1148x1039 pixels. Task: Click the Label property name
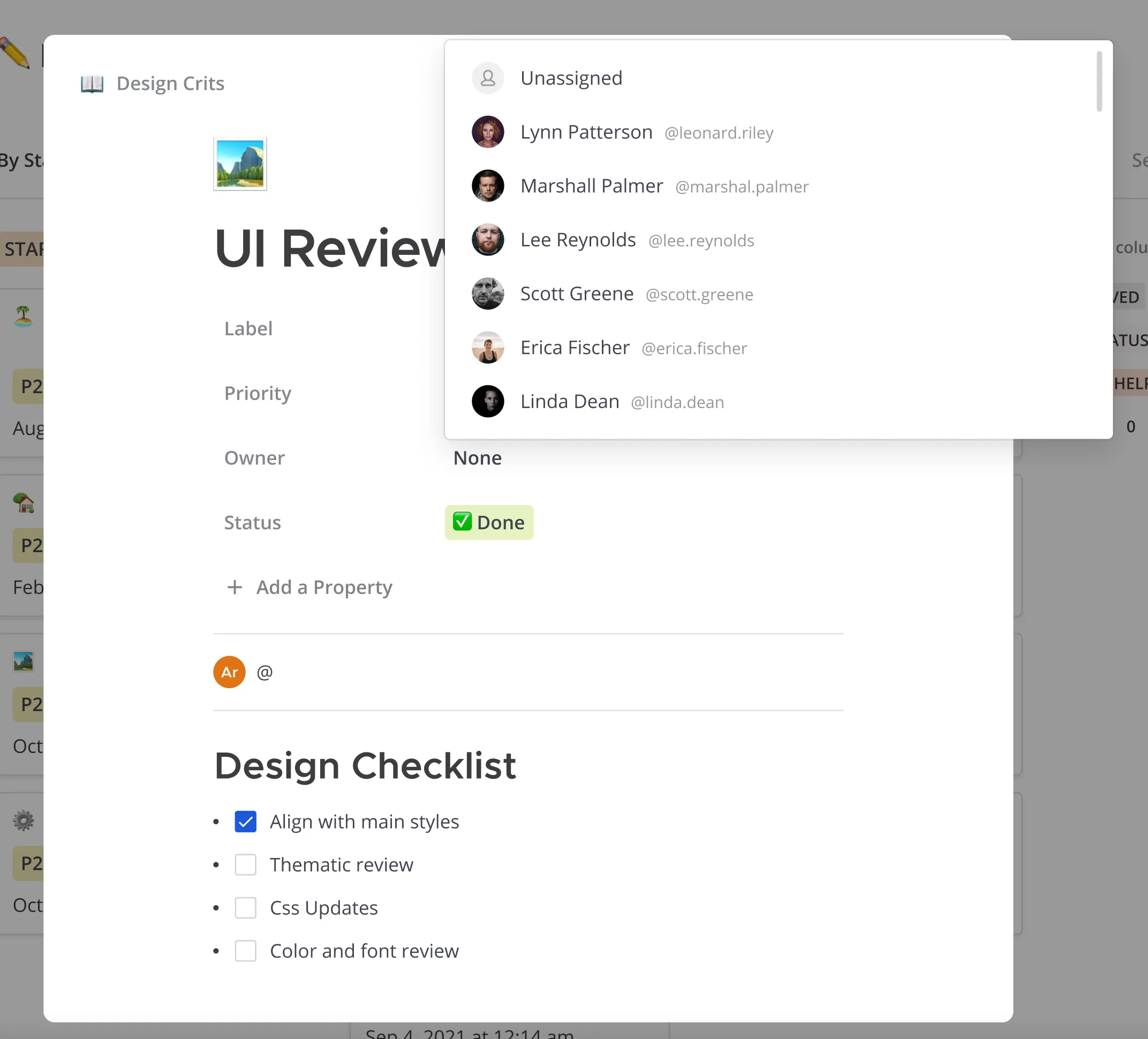248,329
